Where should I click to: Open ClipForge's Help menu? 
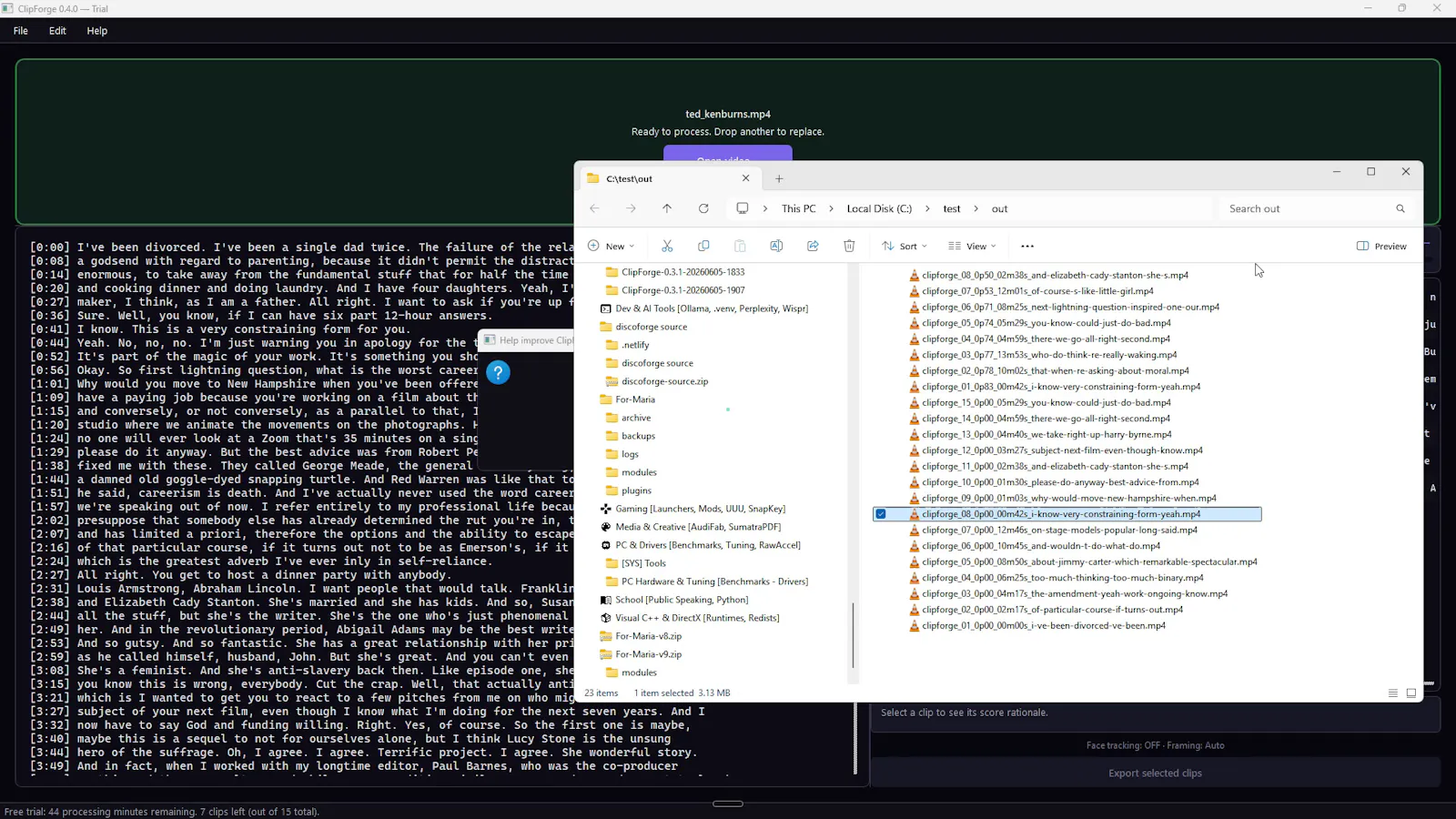(x=97, y=31)
